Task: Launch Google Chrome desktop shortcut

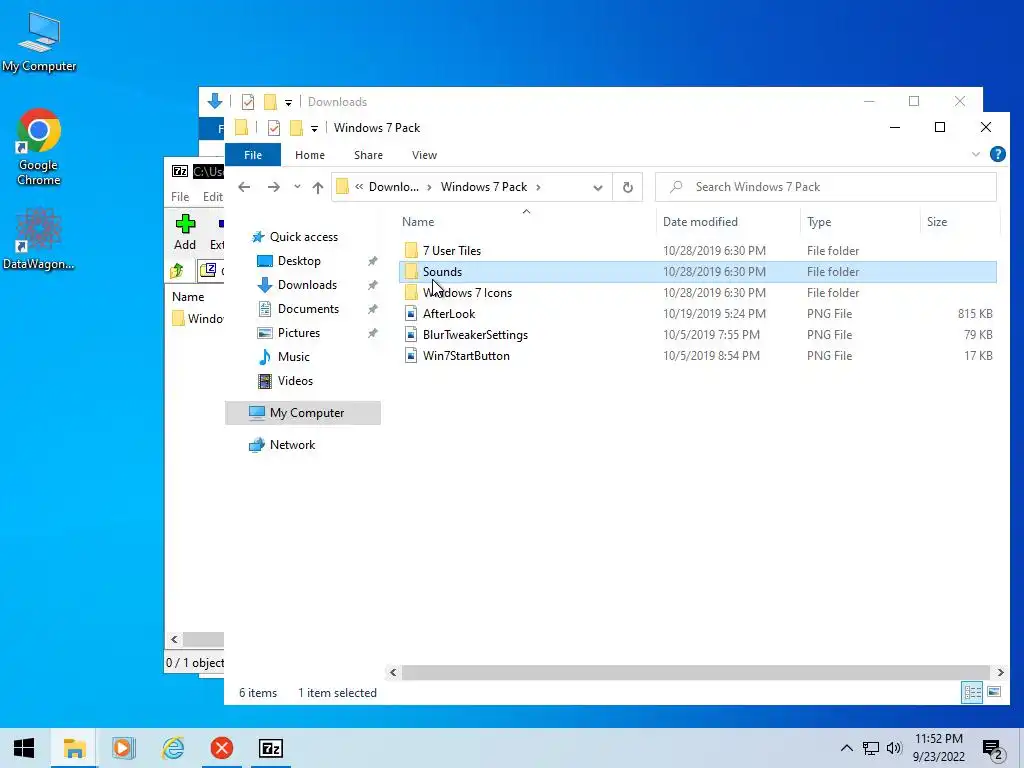Action: [x=39, y=147]
